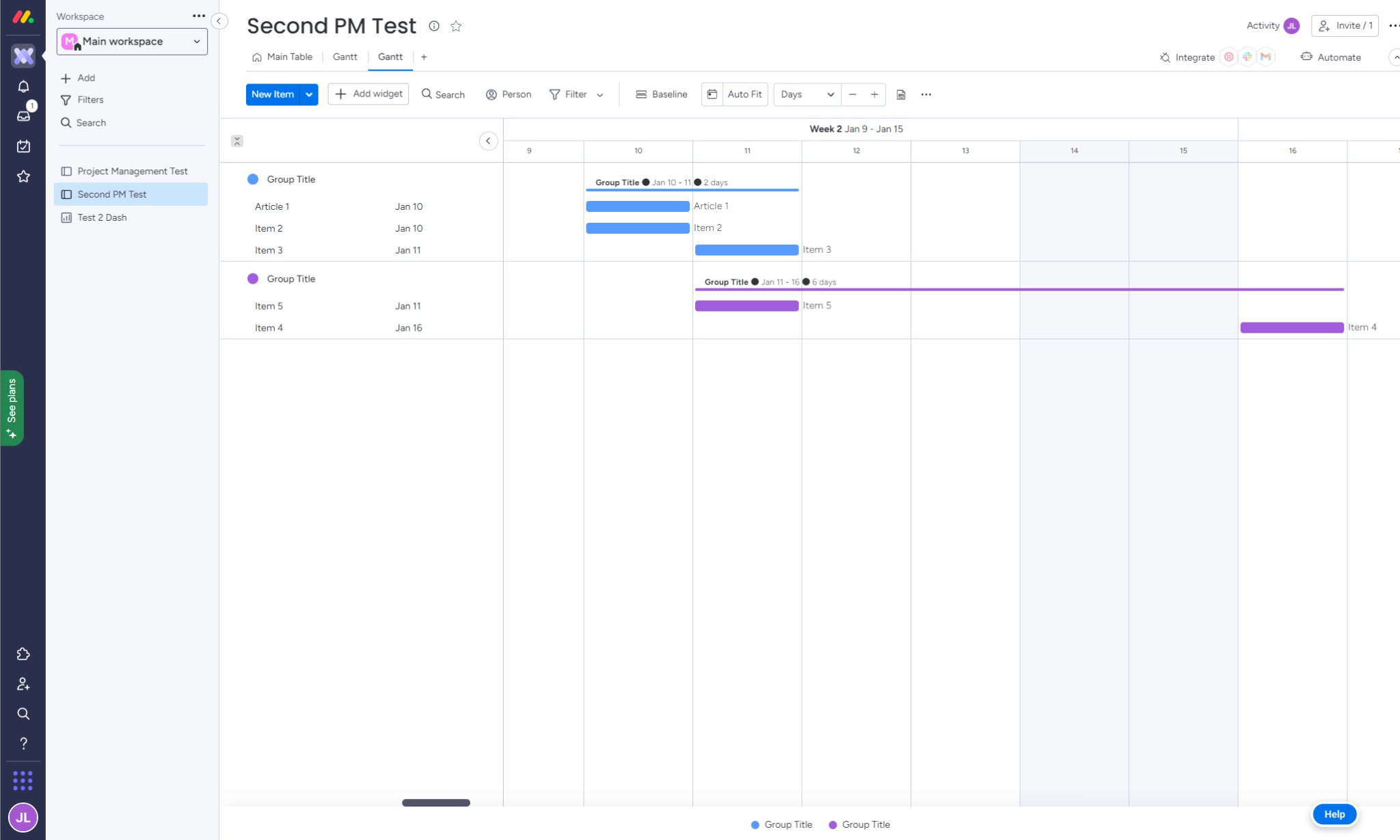The height and width of the screenshot is (840, 1400).
Task: Click the Invite / 1 button
Action: [x=1344, y=25]
